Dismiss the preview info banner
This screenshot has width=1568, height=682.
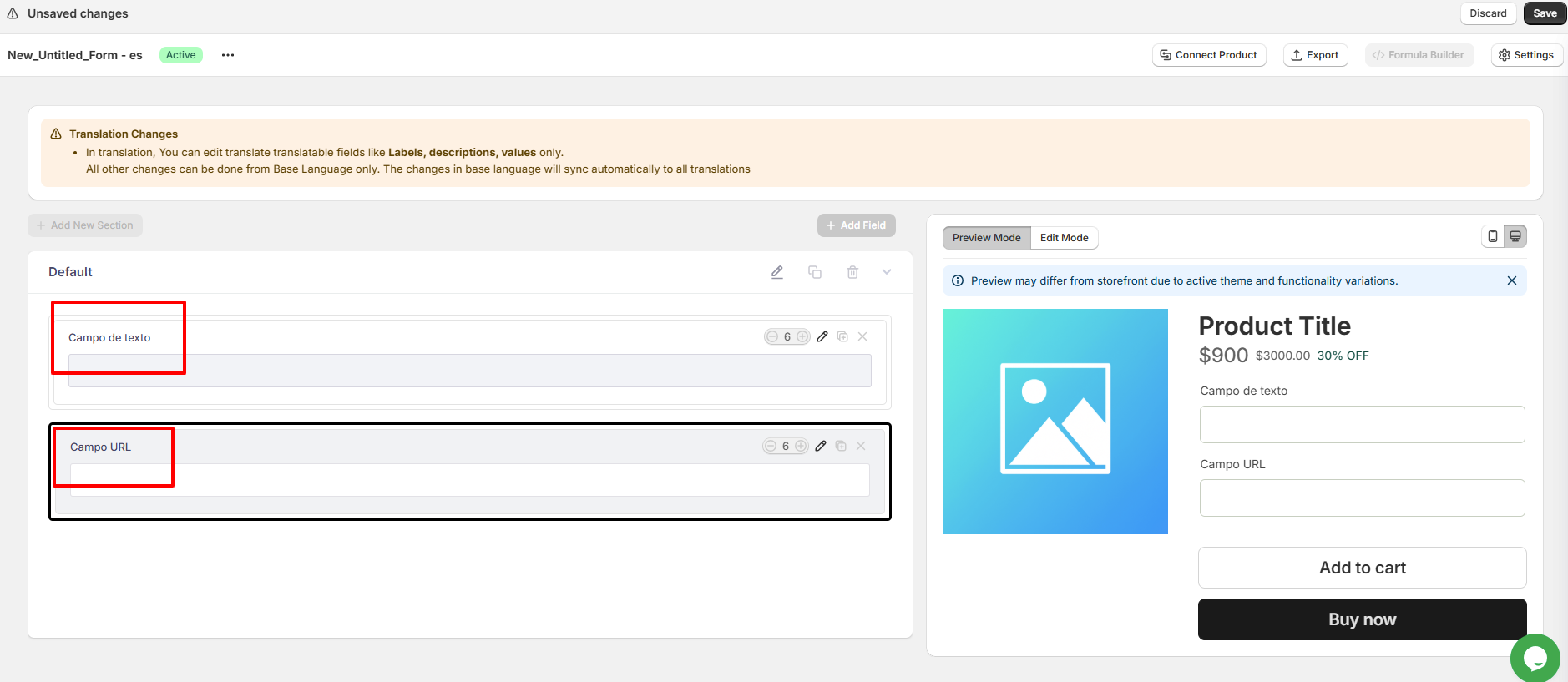(1511, 280)
